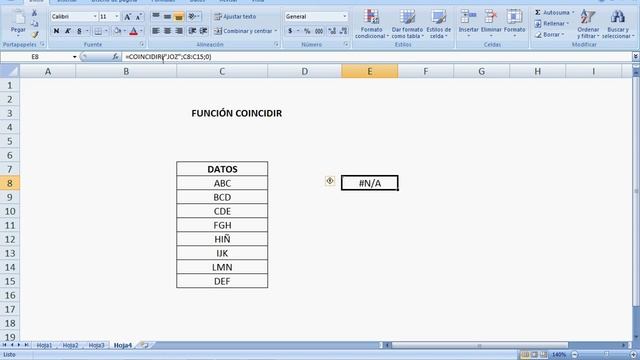Click the increase decimals icon
640x360 pixels.
(332, 31)
